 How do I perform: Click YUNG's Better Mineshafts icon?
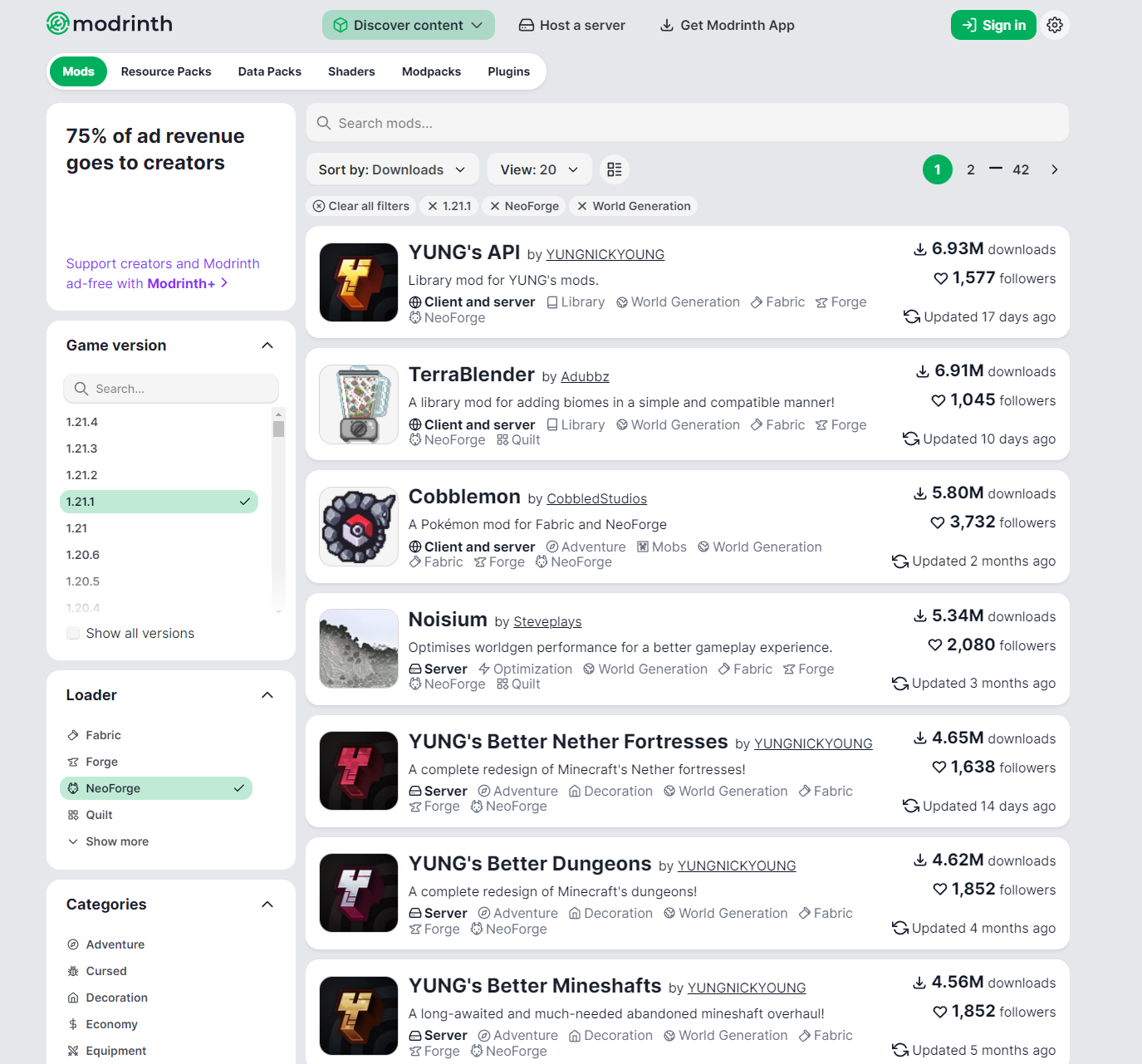click(x=359, y=1015)
